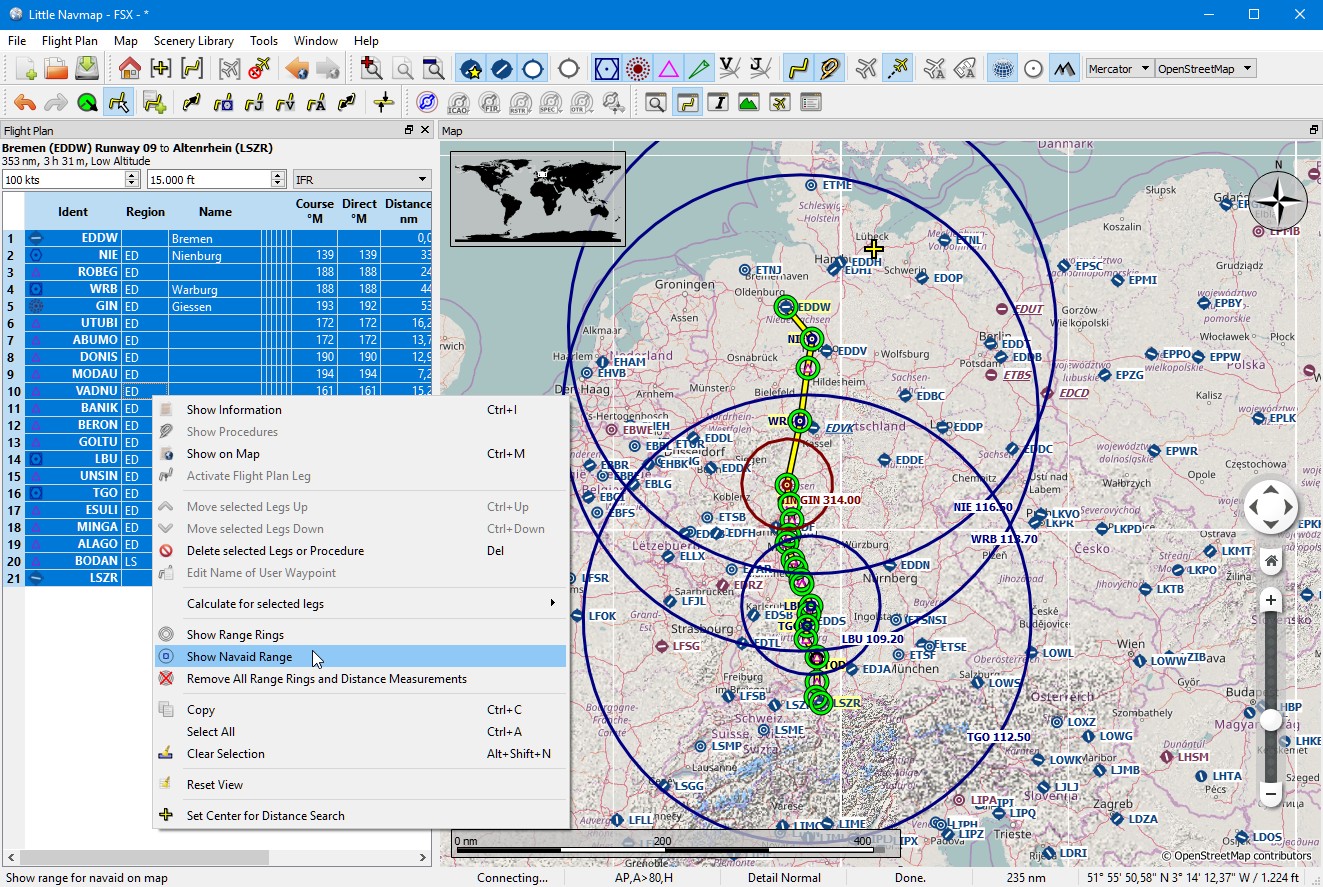The image size is (1323, 887).
Task: Toggle Victor airways (V icon) display
Action: tap(730, 69)
